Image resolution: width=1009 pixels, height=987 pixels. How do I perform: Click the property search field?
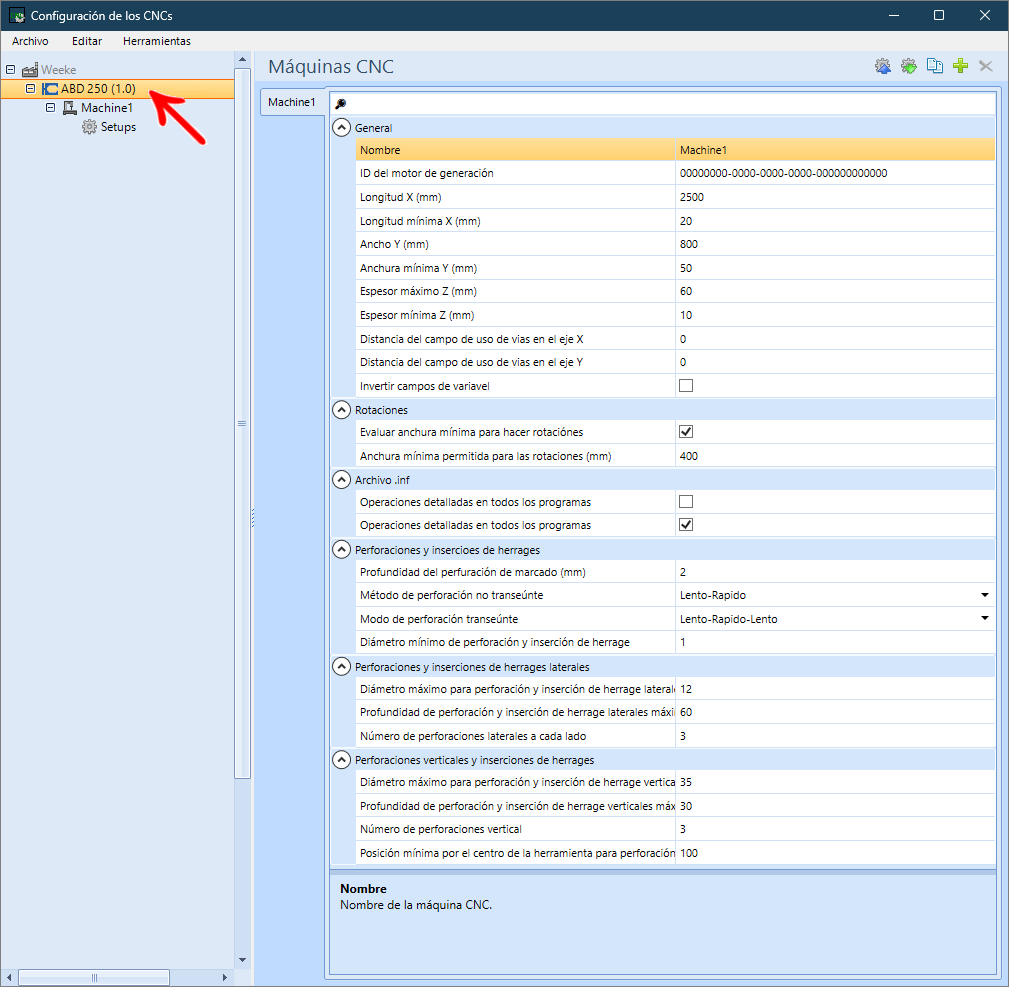663,104
